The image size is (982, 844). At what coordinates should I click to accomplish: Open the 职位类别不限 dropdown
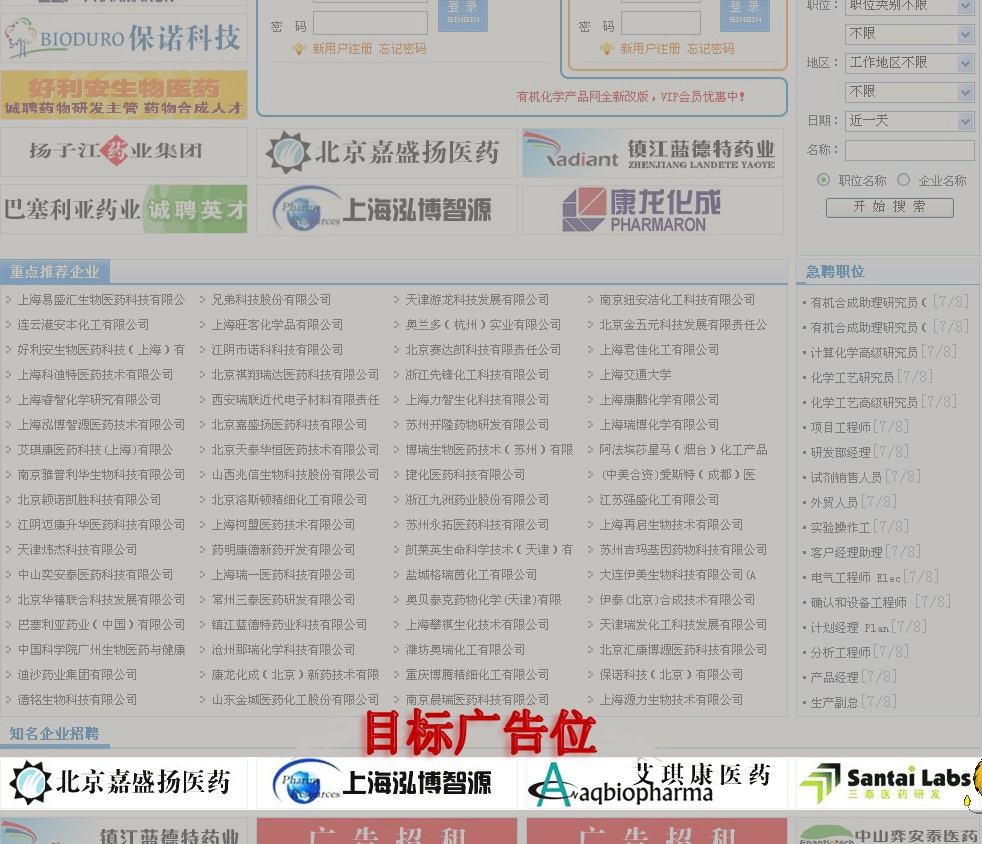909,7
